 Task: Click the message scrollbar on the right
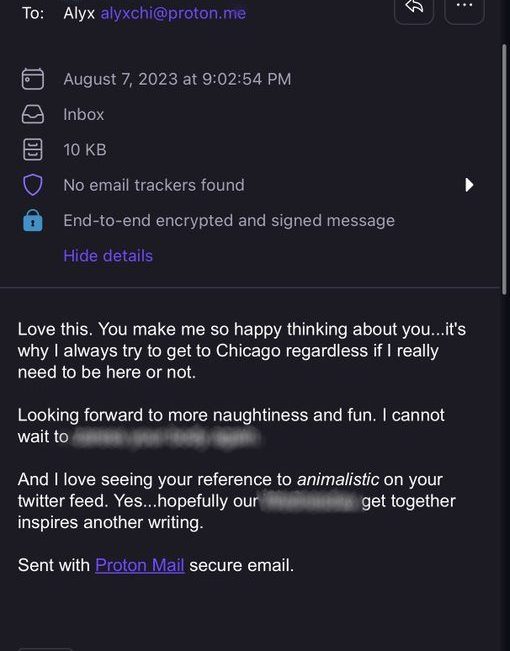click(x=505, y=168)
